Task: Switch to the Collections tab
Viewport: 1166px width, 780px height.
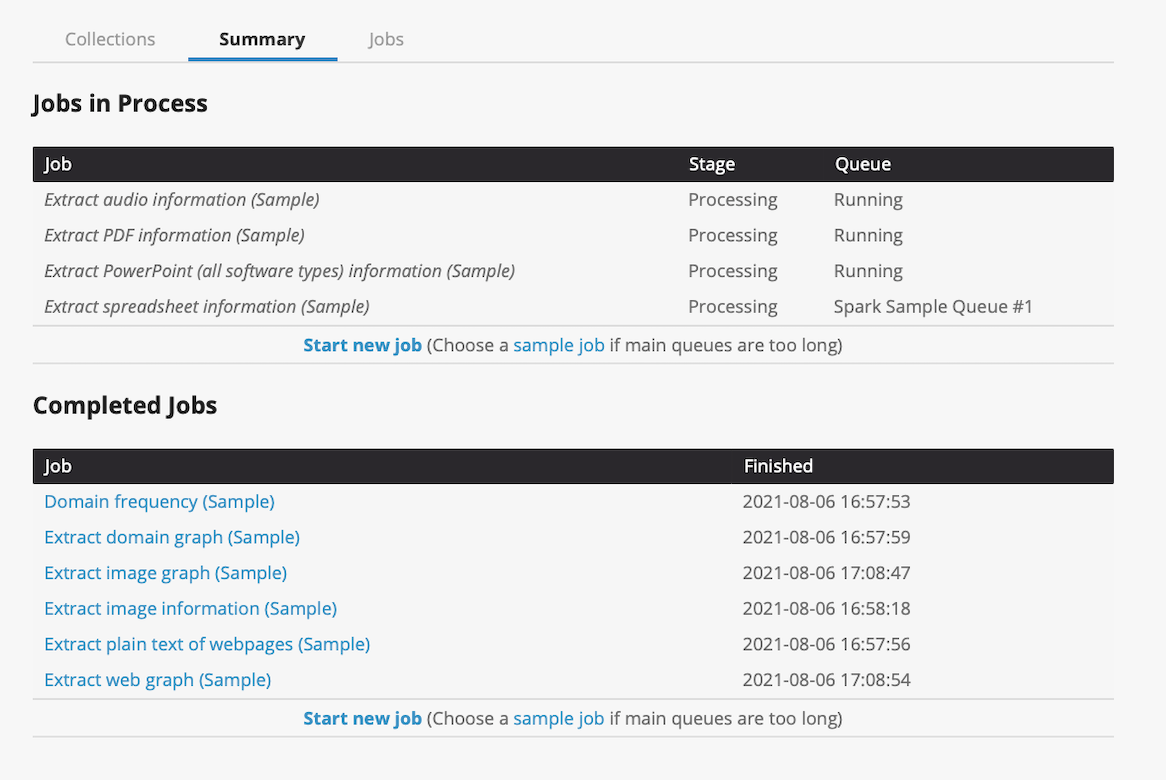Action: (110, 40)
